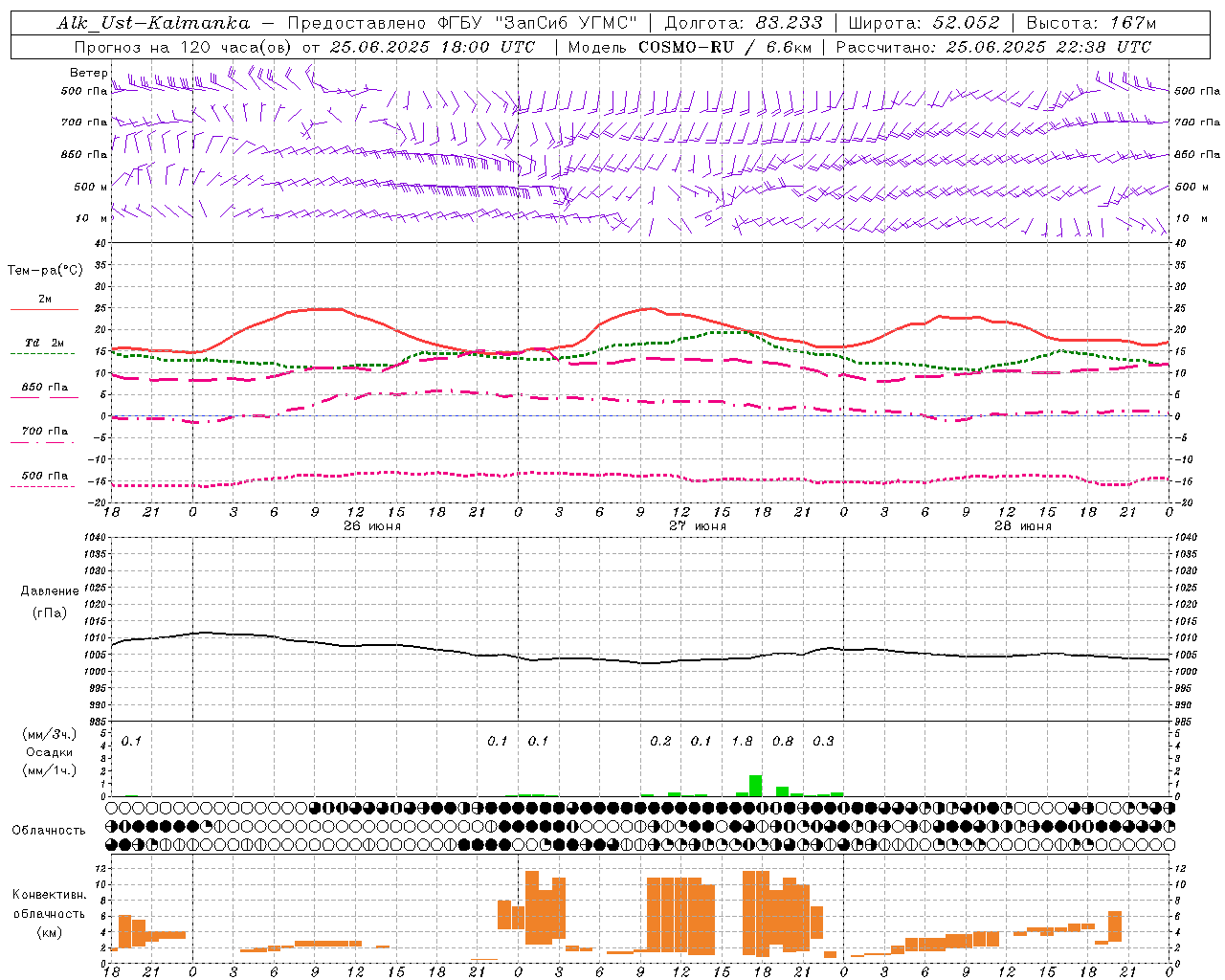This screenshot has height=980, width=1225.
Task: Click the "Осадки" precipitation label
Action: coord(50,752)
